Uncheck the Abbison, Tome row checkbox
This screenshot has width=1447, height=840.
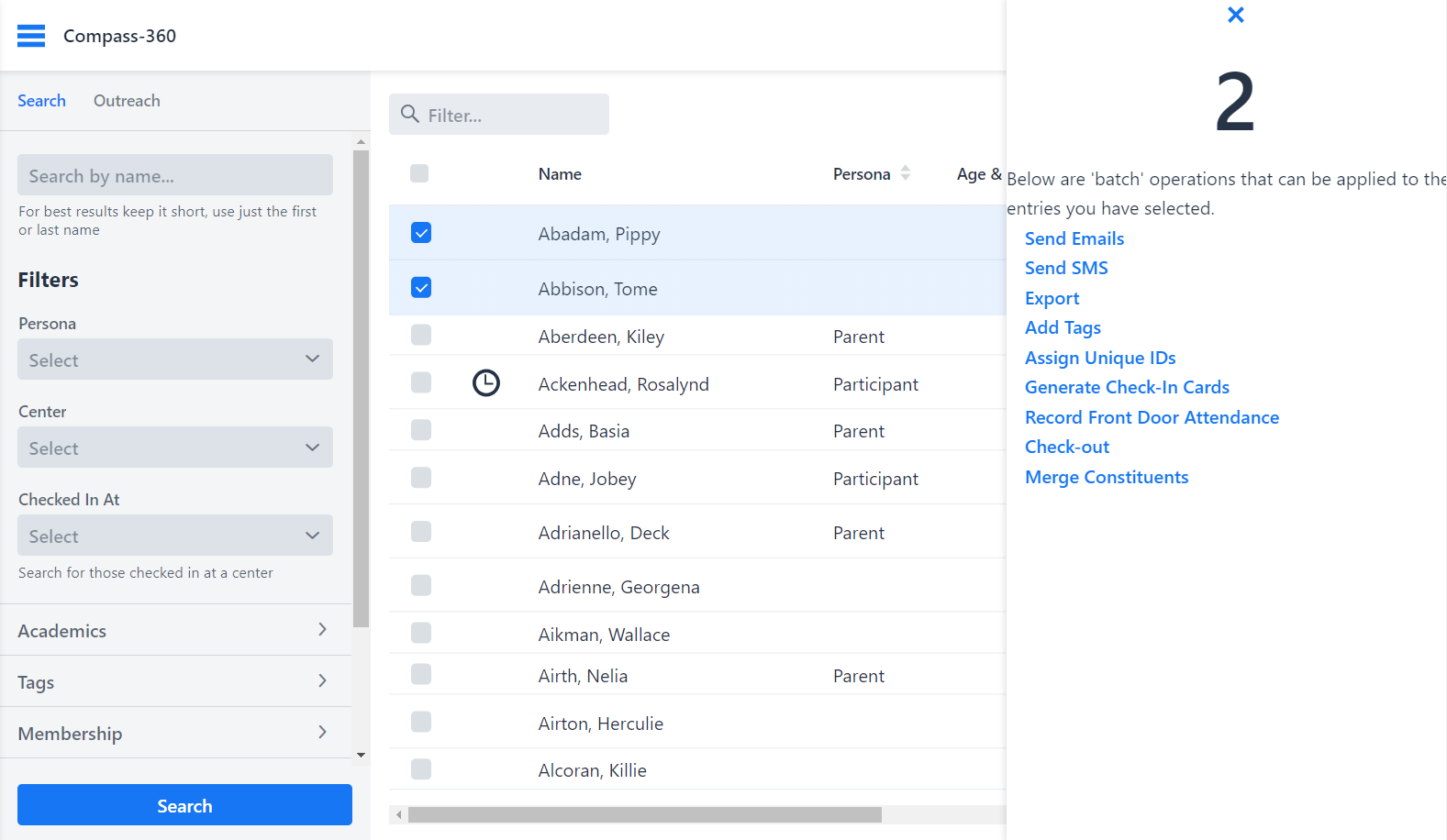pos(421,288)
